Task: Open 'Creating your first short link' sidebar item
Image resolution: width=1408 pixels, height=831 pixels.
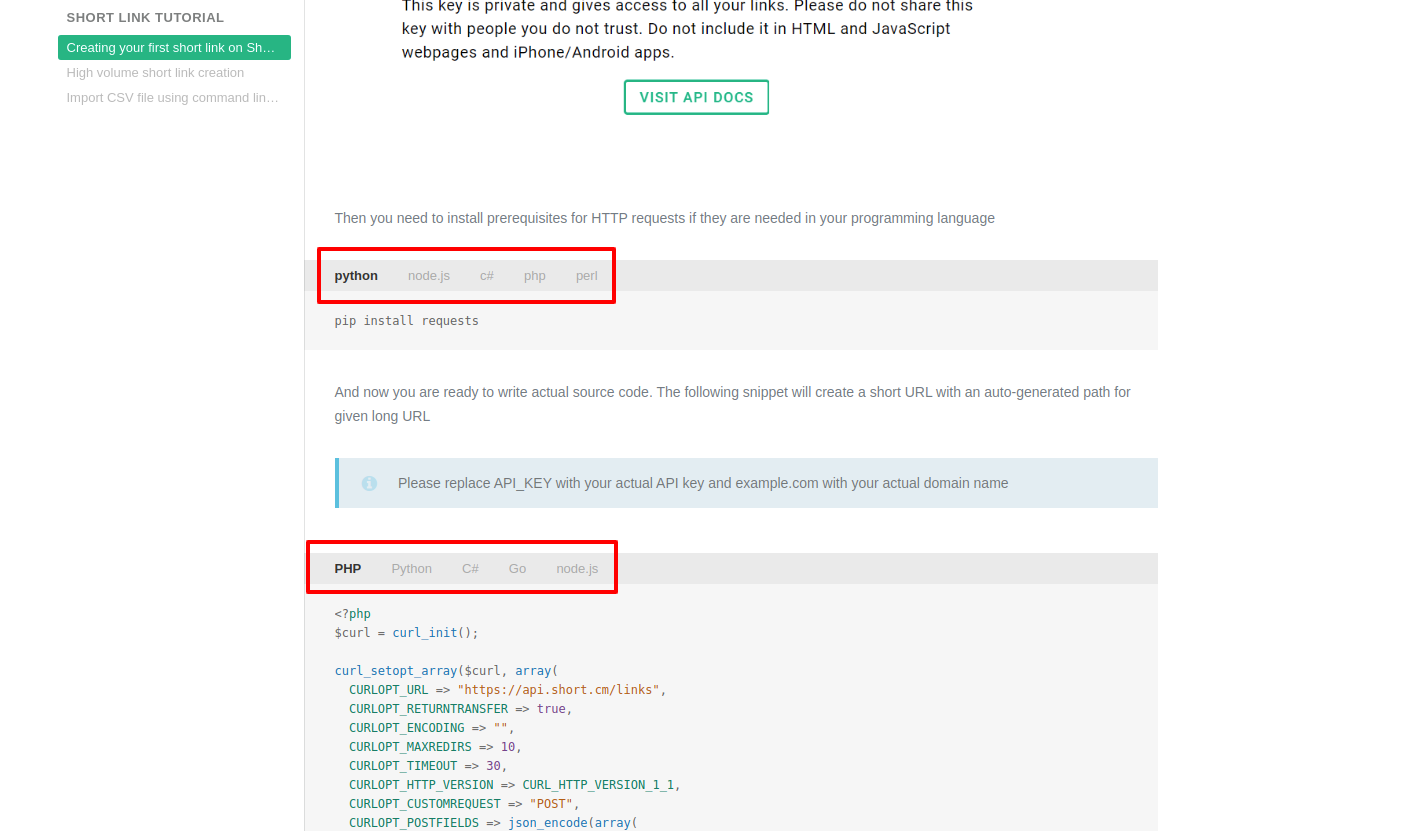Action: point(174,48)
